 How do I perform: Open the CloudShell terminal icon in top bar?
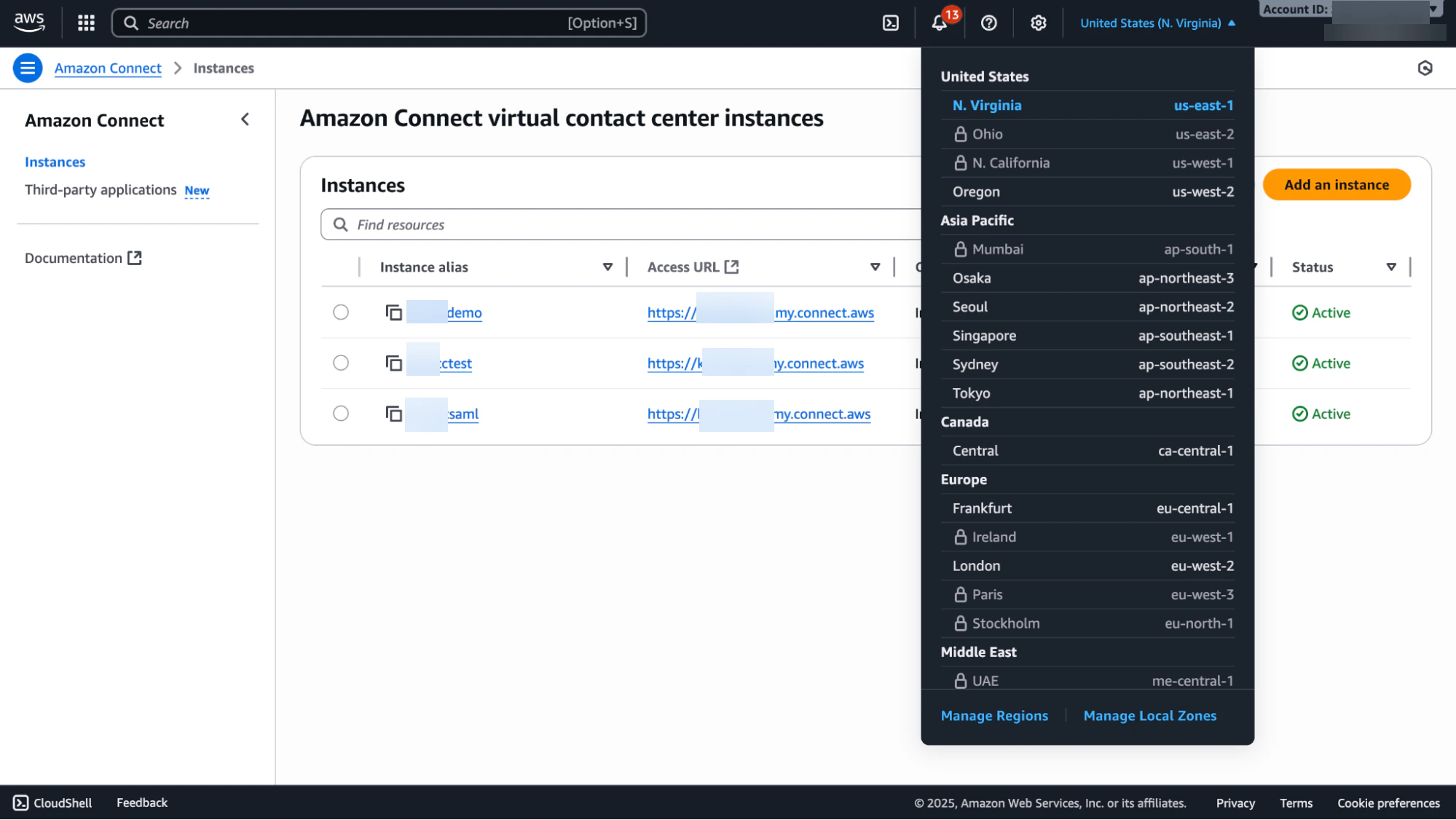coord(889,23)
